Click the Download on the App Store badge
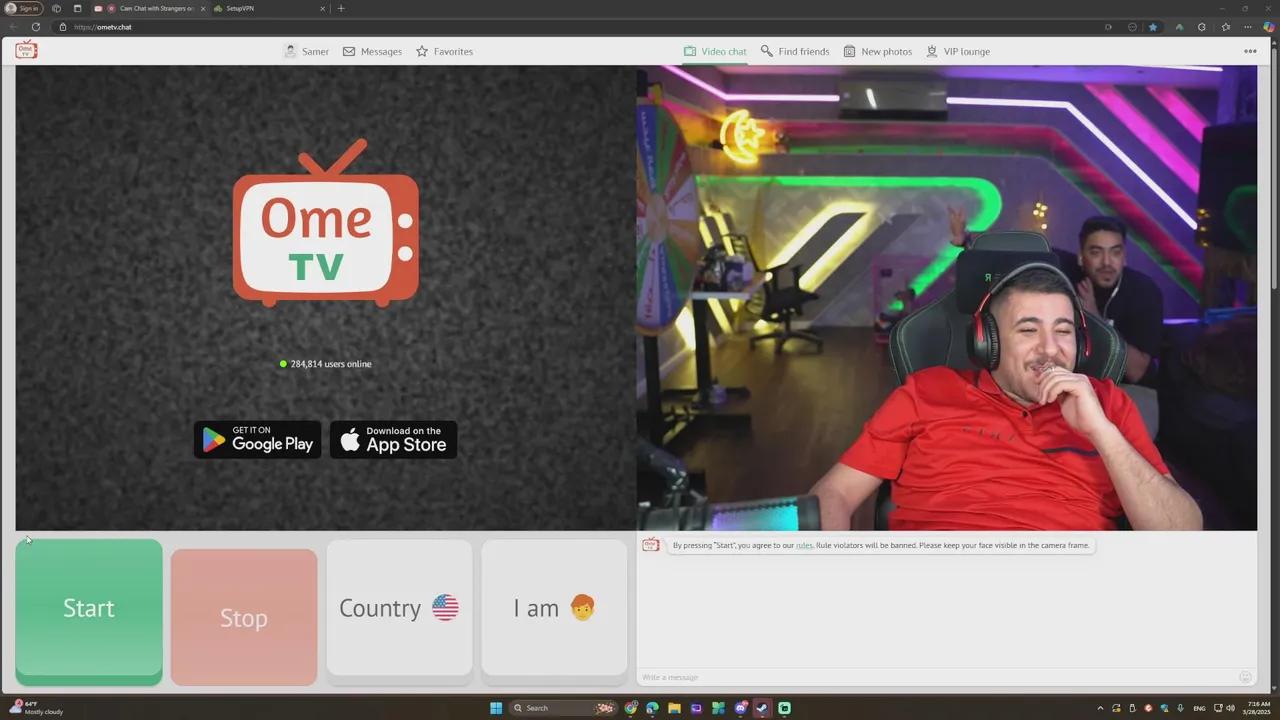The width and height of the screenshot is (1280, 720). 393,440
